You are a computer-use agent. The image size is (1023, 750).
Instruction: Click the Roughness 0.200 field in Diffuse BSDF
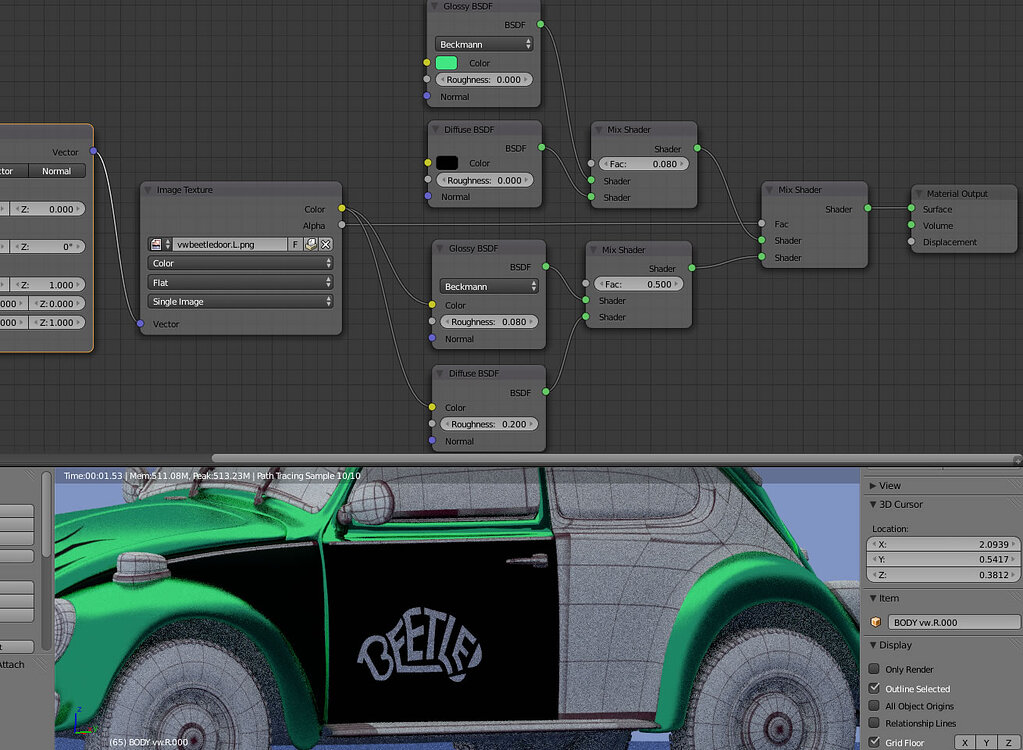pyautogui.click(x=489, y=424)
